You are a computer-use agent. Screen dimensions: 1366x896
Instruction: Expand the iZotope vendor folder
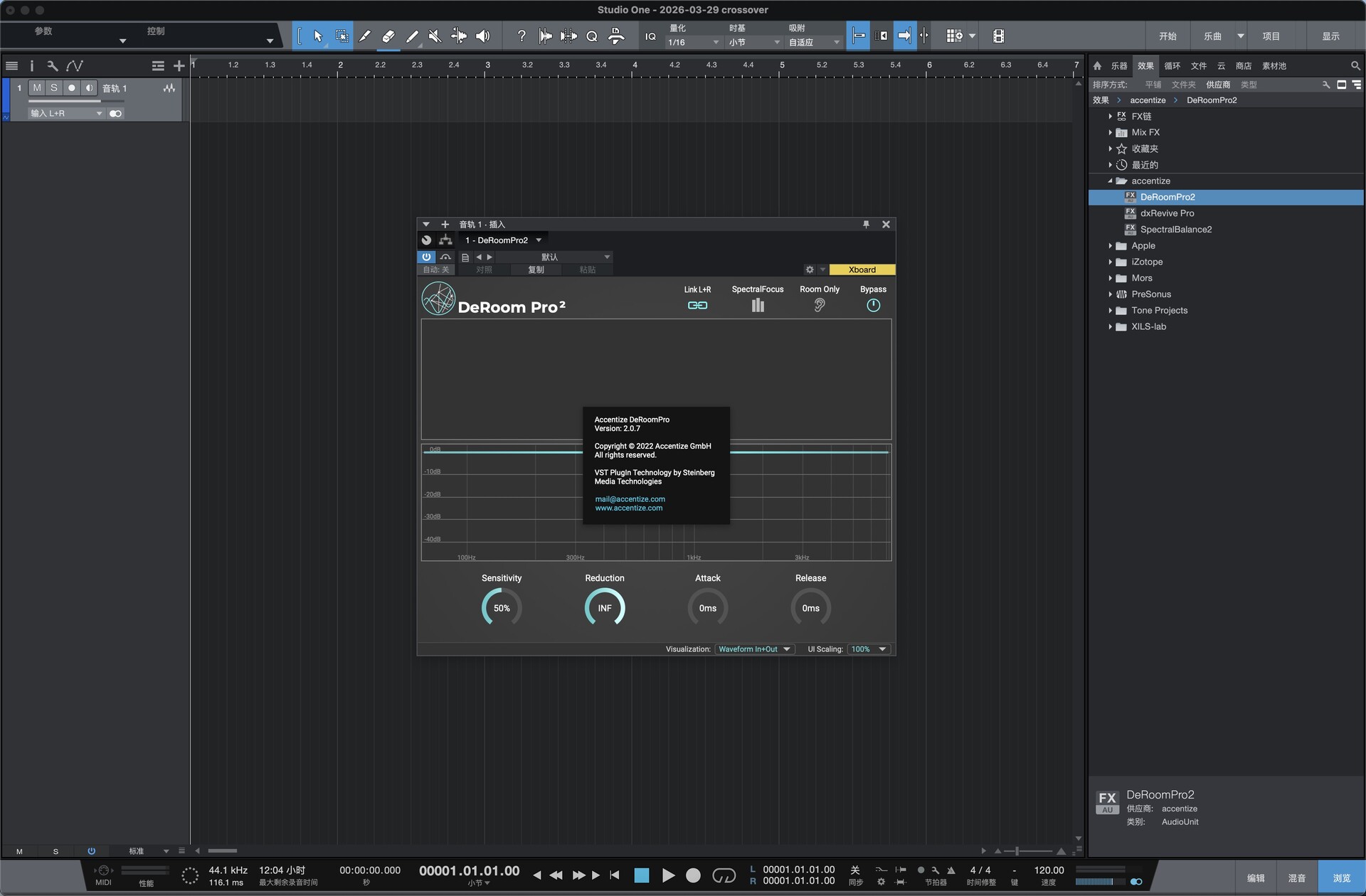1110,262
